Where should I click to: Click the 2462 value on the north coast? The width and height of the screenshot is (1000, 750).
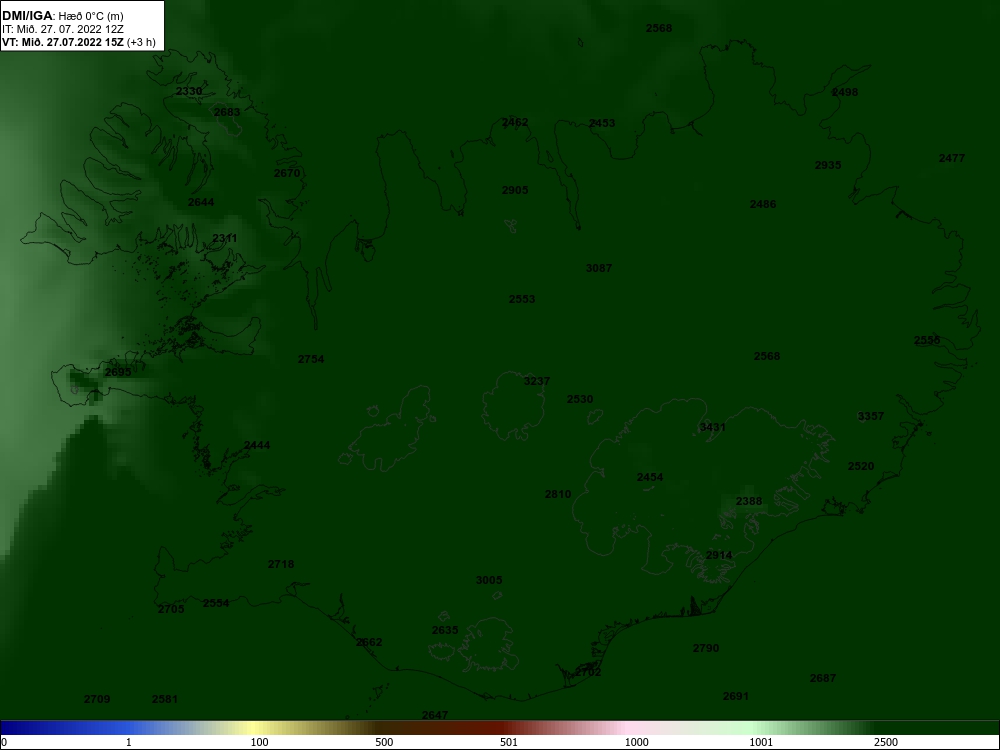[x=515, y=122]
